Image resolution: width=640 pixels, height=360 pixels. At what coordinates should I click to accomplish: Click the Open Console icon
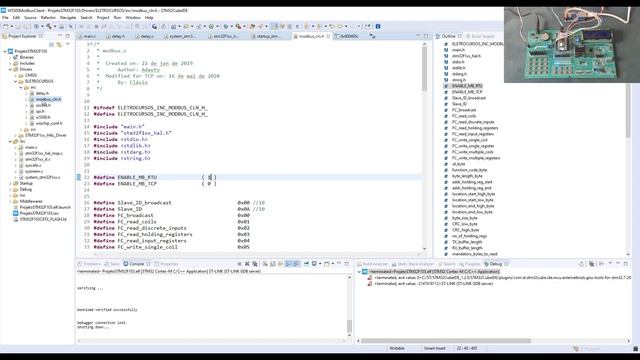[x=327, y=264]
